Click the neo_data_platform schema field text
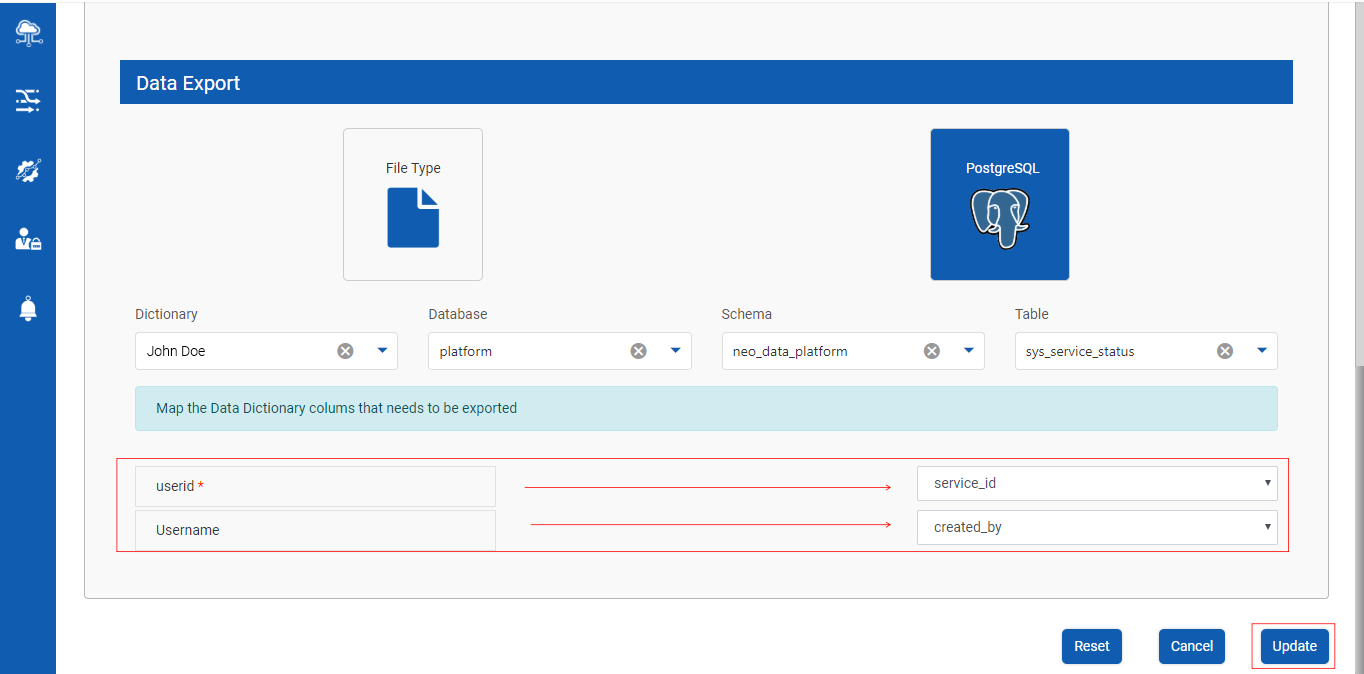The height and width of the screenshot is (674, 1364). click(790, 351)
